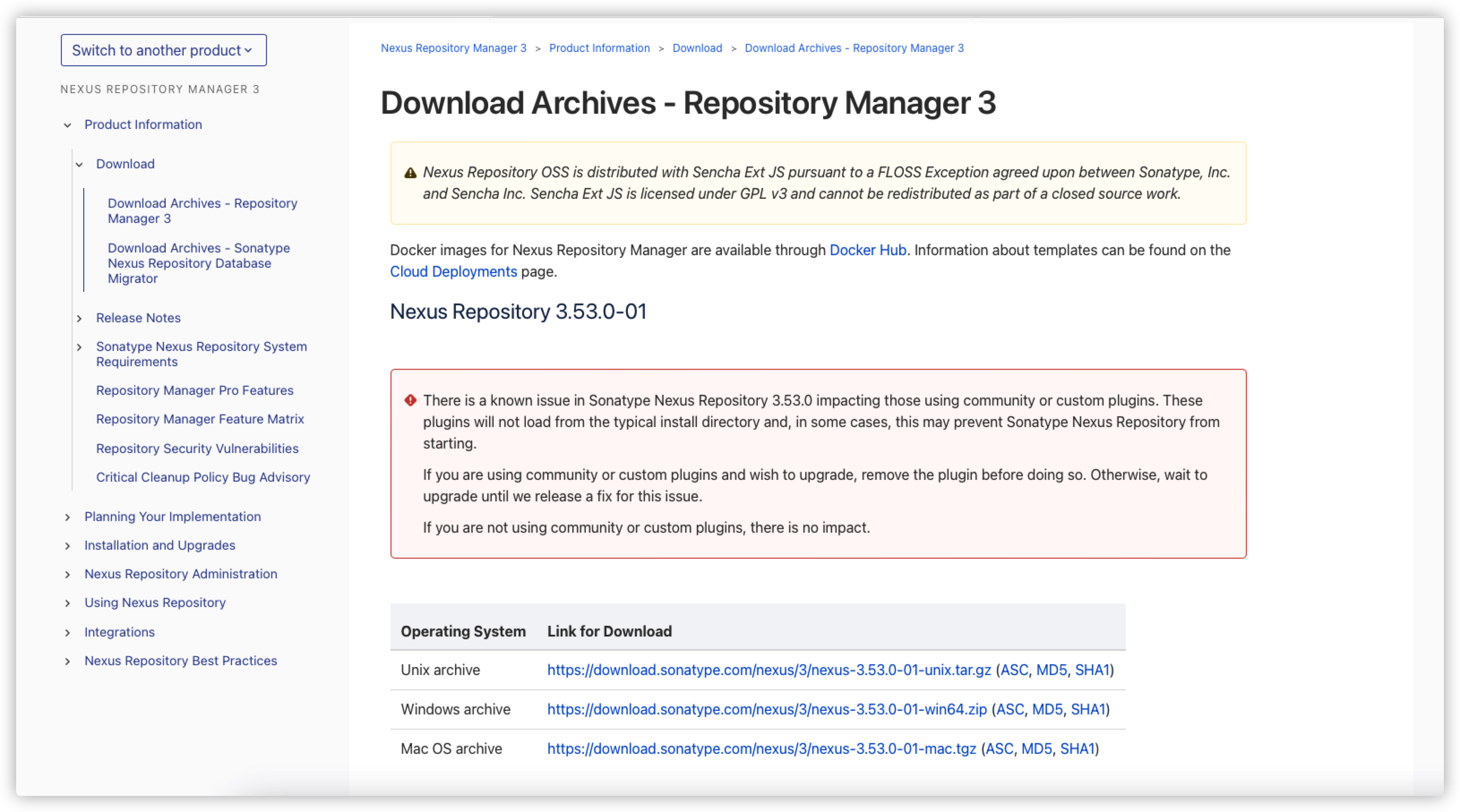Open Critical Cleanup Policy Bug Advisory
Viewport: 1460px width, 812px height.
(203, 477)
